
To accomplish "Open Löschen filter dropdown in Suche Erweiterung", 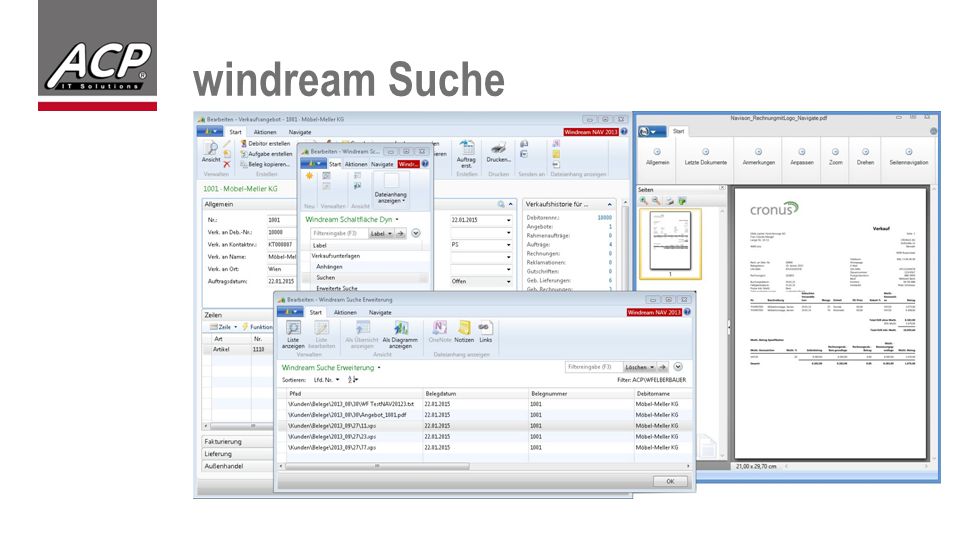I will coord(651,367).
